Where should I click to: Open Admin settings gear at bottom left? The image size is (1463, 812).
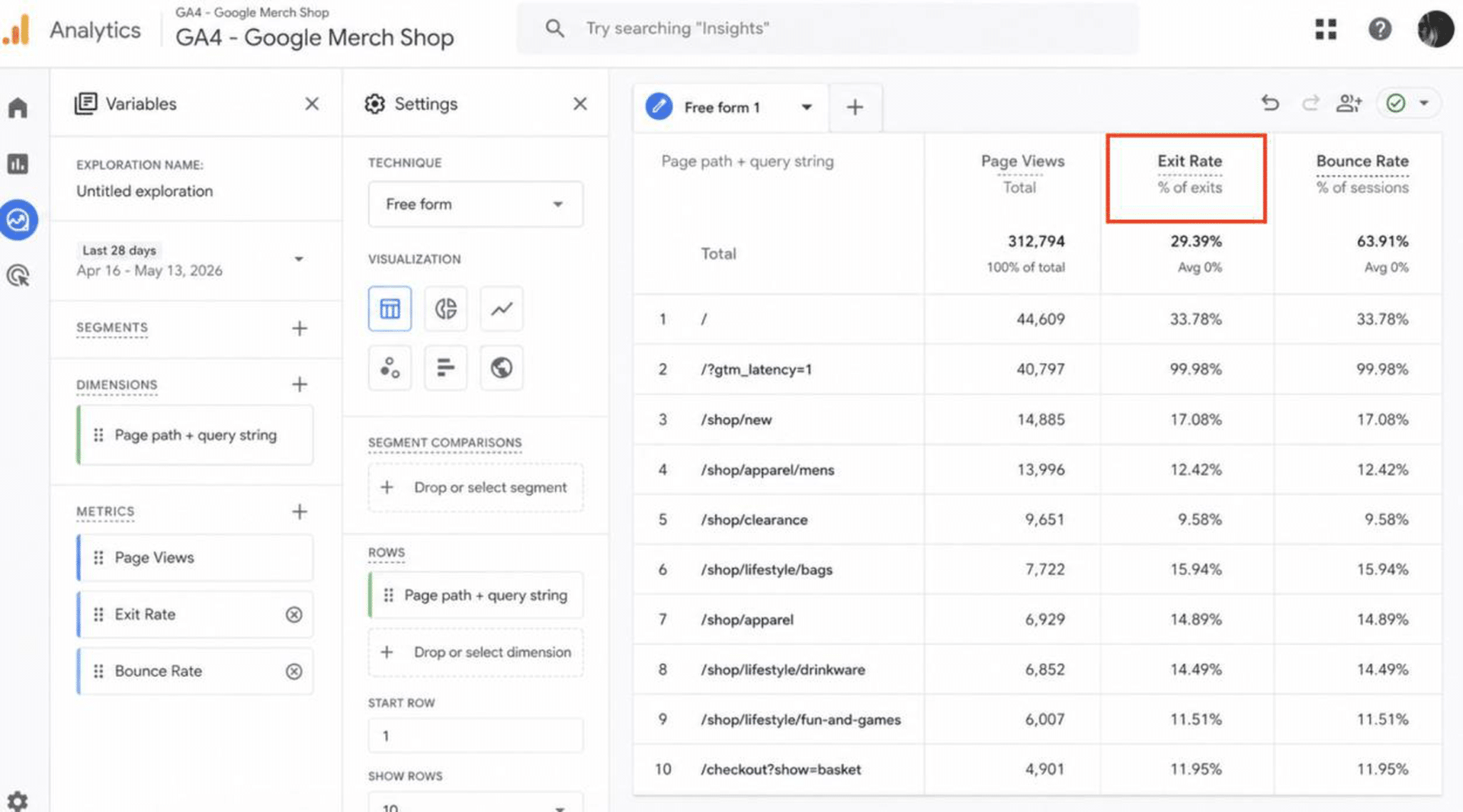pyautogui.click(x=17, y=801)
